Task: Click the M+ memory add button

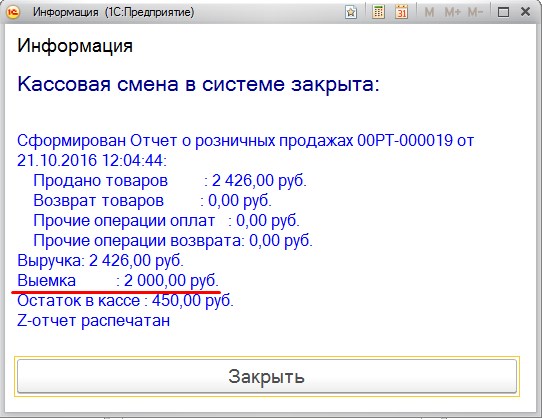Action: [x=452, y=12]
